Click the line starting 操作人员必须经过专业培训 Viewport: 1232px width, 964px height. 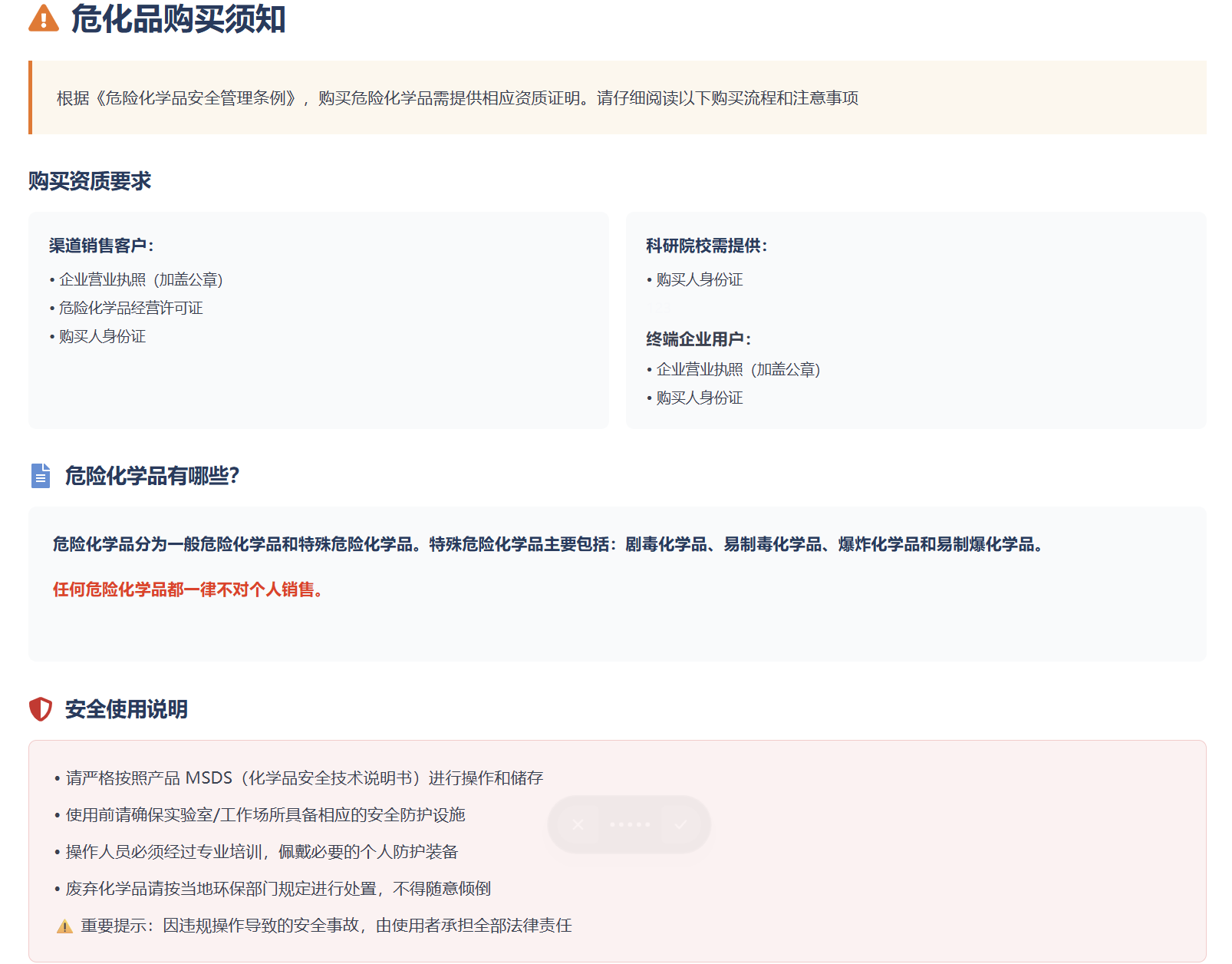[256, 852]
